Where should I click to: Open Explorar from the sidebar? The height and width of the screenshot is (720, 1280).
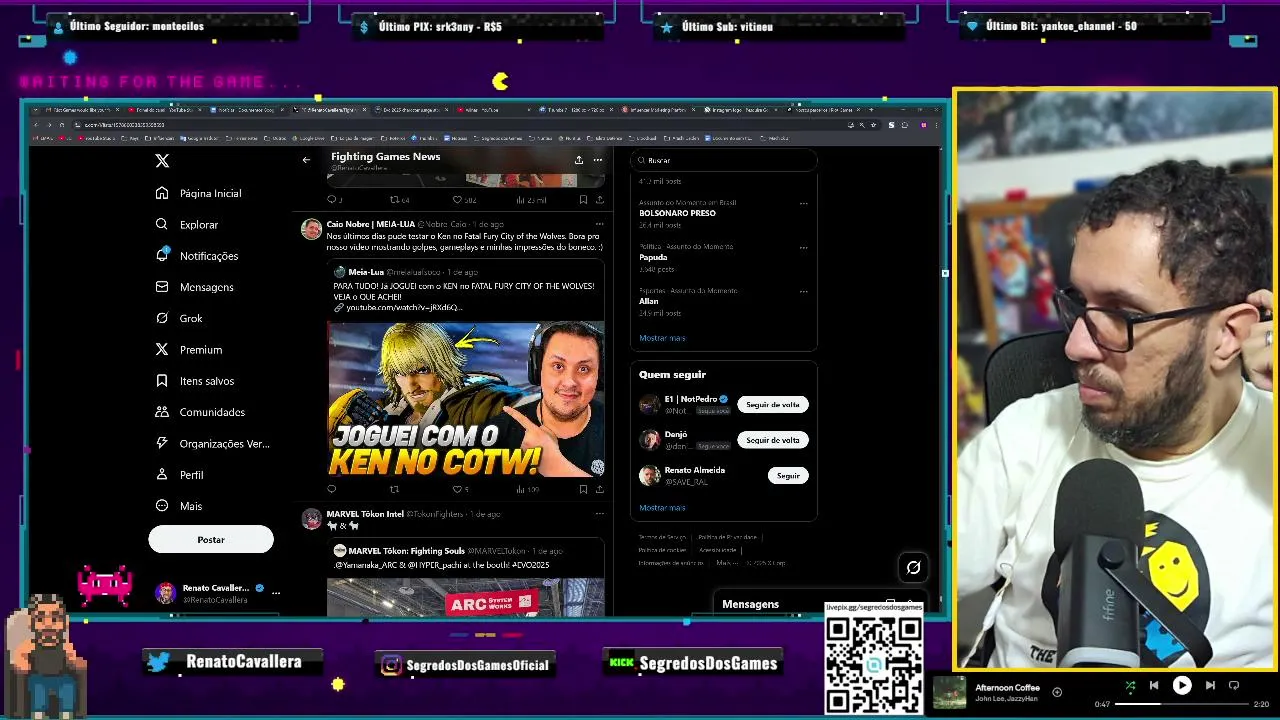(x=187, y=225)
